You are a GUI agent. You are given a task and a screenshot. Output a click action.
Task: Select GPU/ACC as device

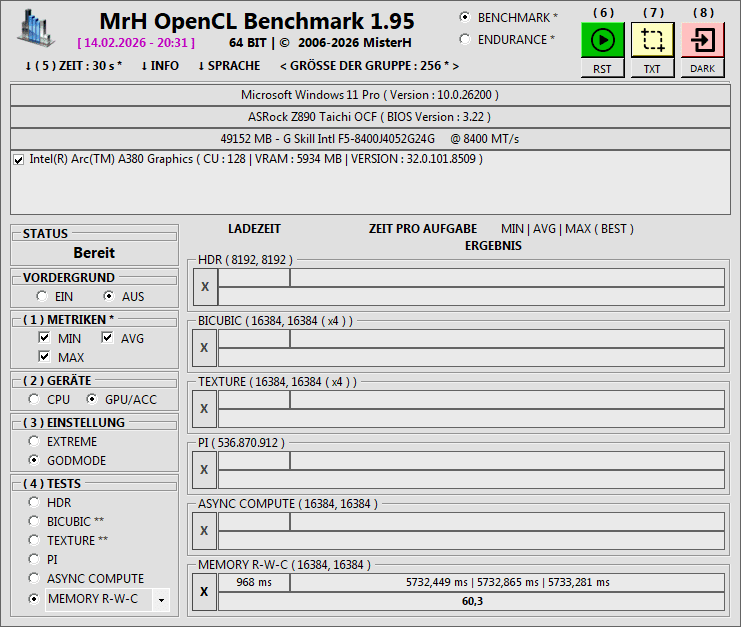(x=92, y=399)
